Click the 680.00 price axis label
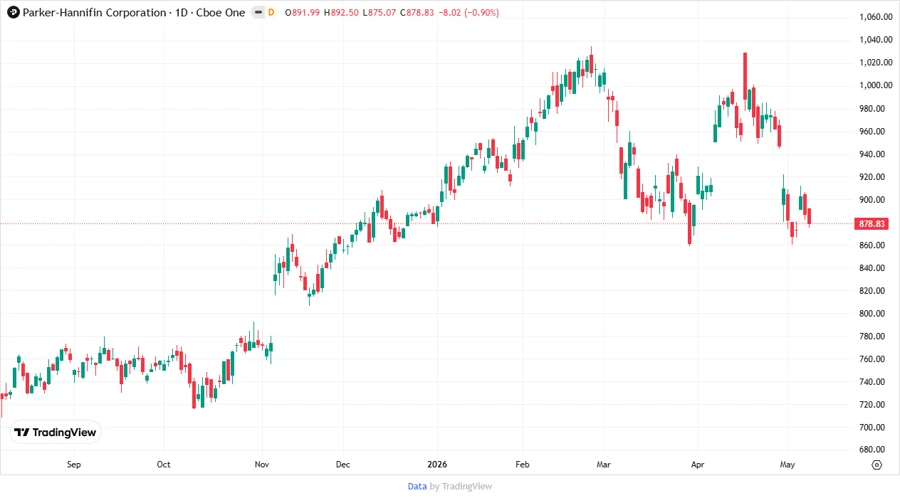Image resolution: width=900 pixels, height=498 pixels. [x=871, y=449]
